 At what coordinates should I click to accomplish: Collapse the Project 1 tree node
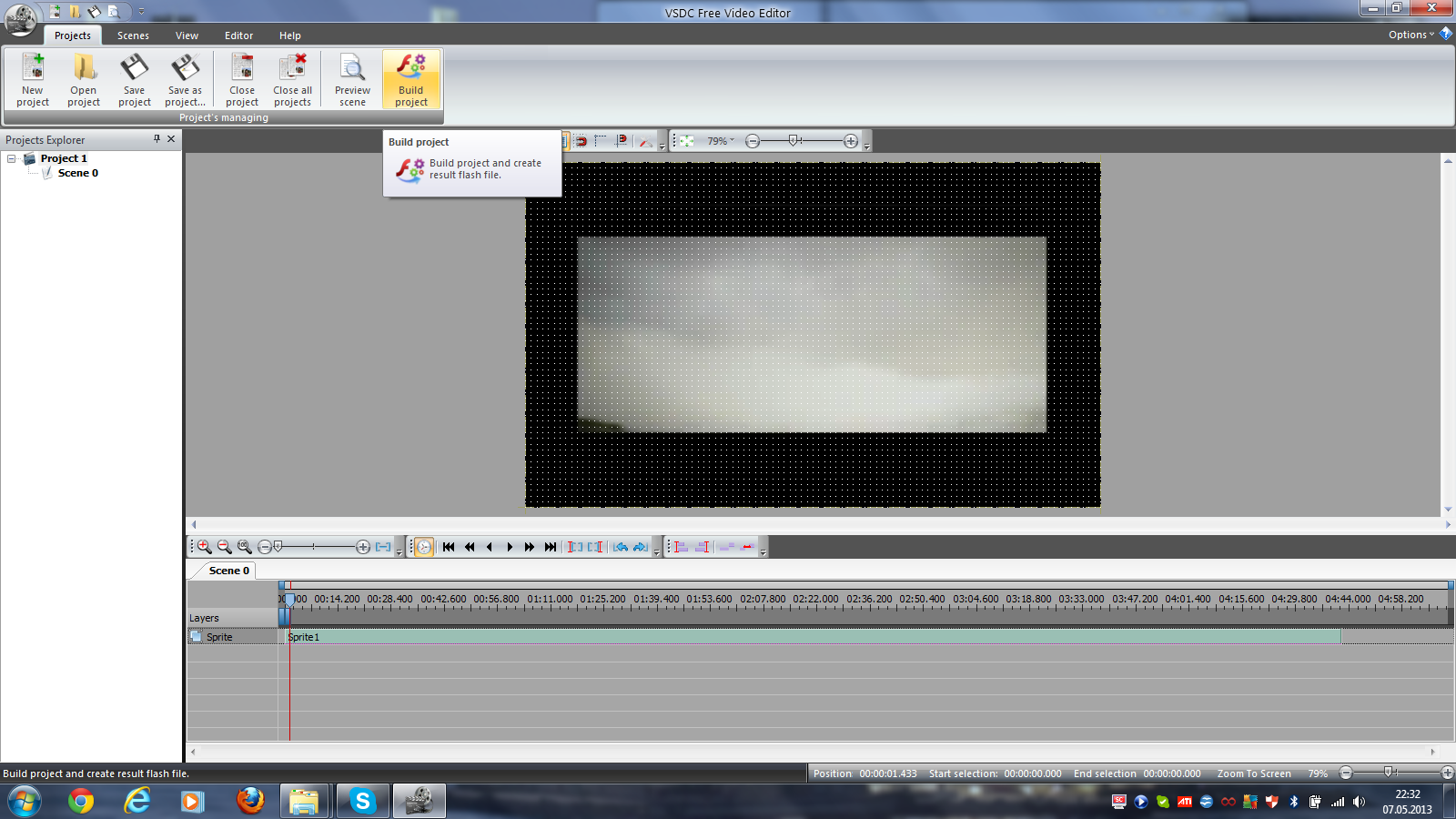coord(12,158)
